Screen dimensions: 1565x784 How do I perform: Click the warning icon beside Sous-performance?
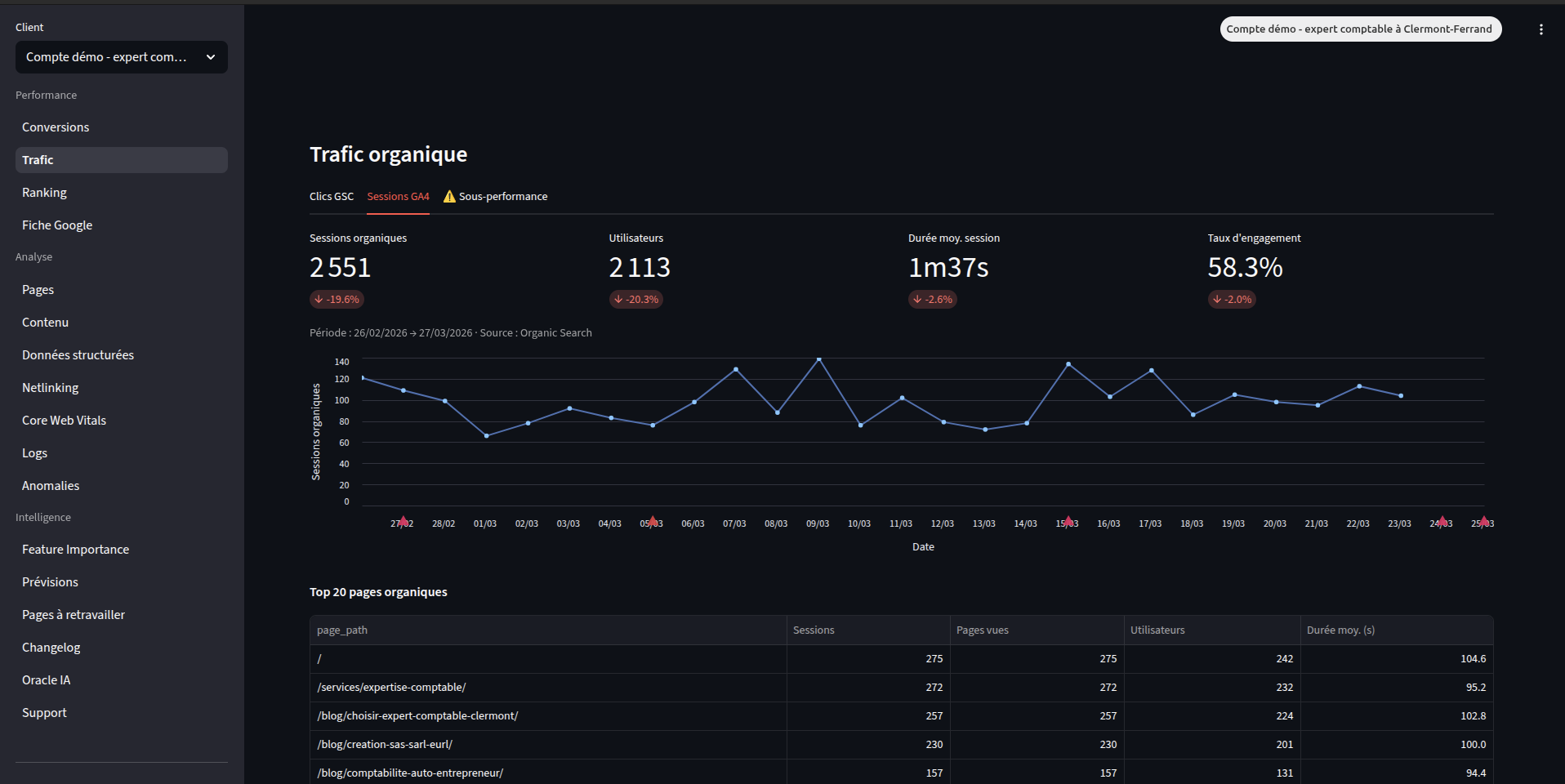point(450,196)
